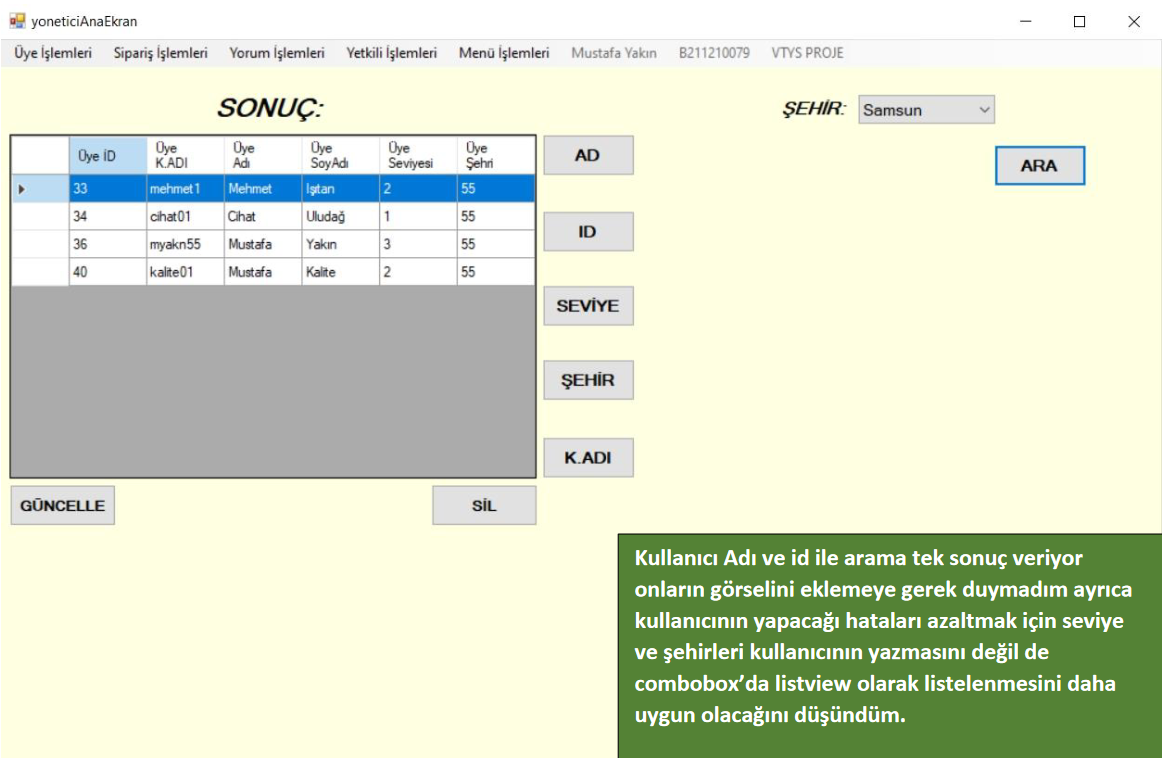Select the row with username cihat01

tap(184, 217)
